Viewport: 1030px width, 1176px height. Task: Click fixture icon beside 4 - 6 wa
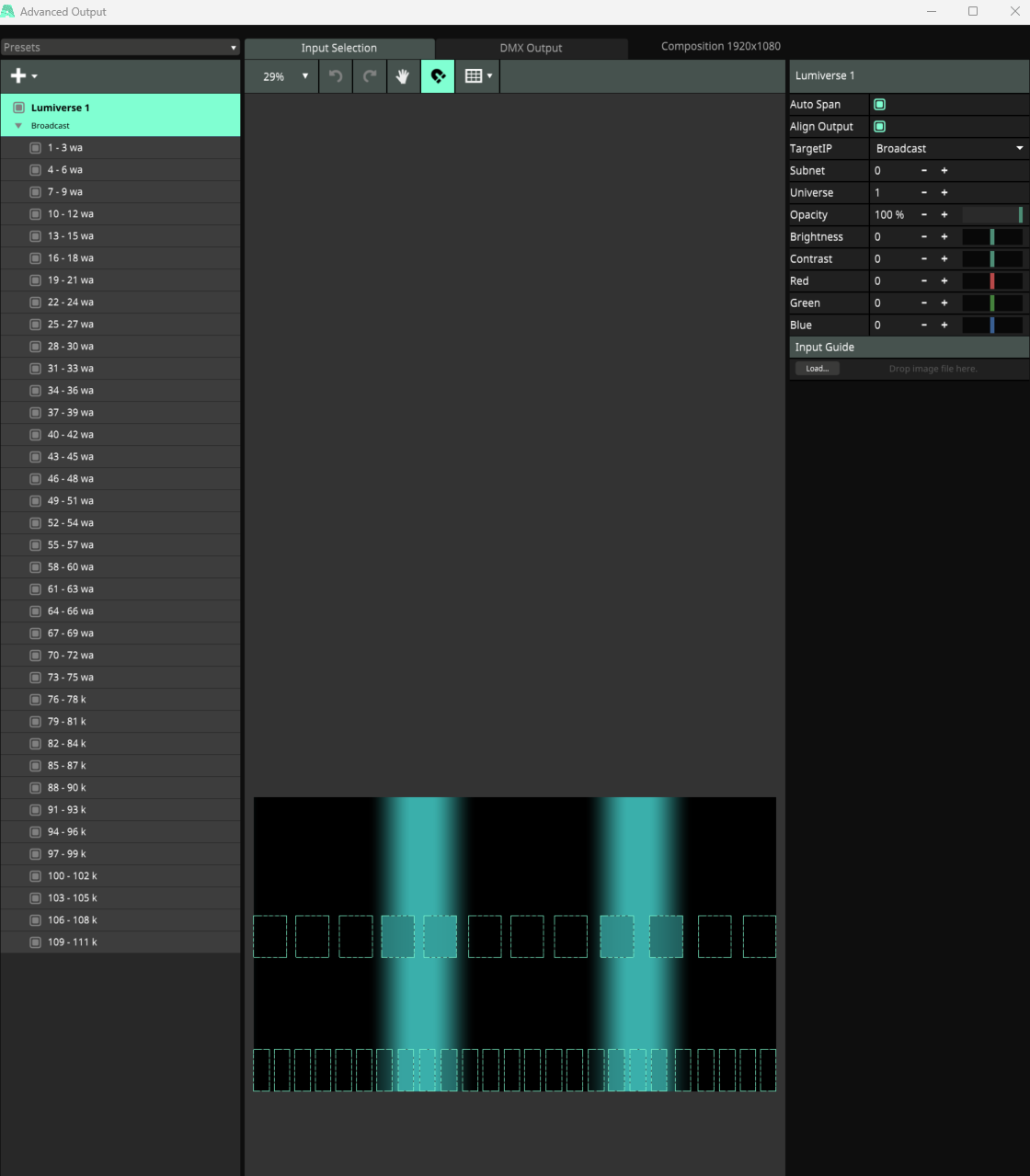click(x=35, y=170)
